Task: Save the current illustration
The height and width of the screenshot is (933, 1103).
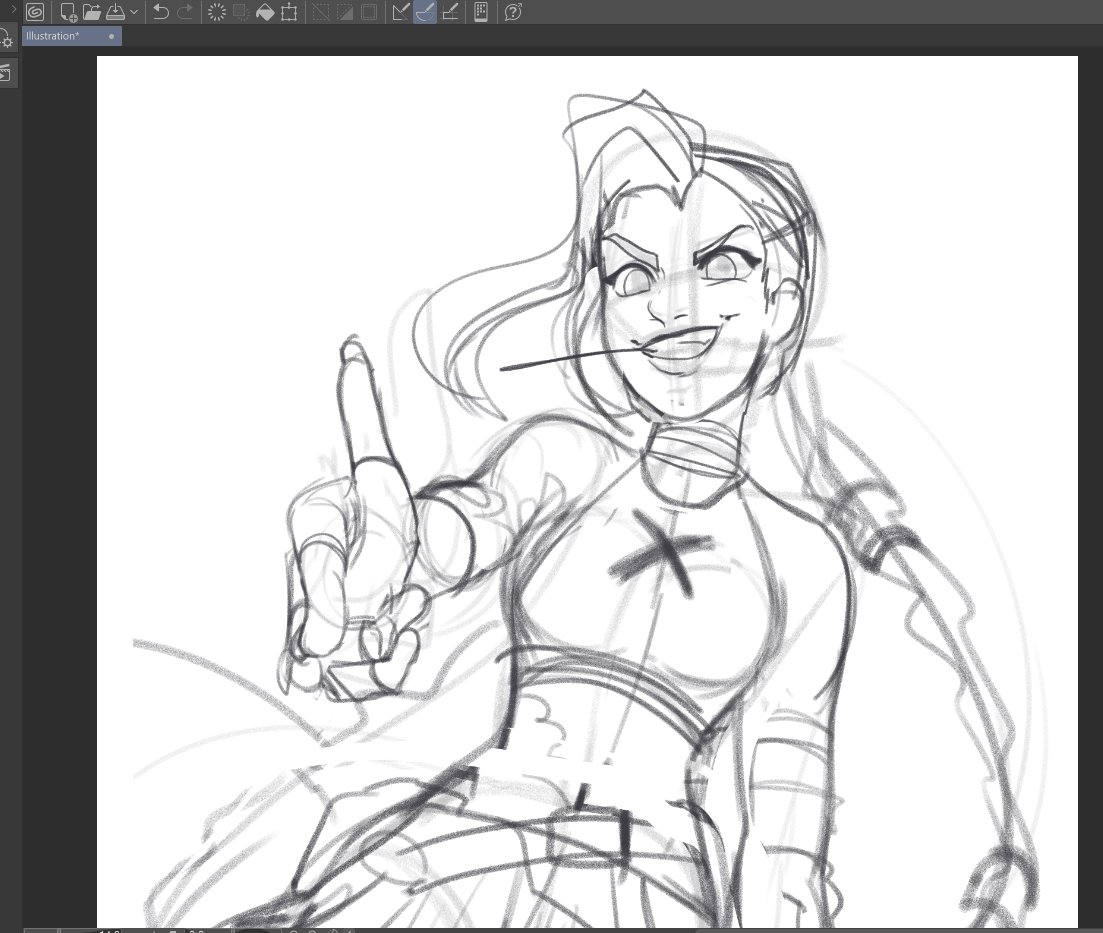Action: point(115,12)
